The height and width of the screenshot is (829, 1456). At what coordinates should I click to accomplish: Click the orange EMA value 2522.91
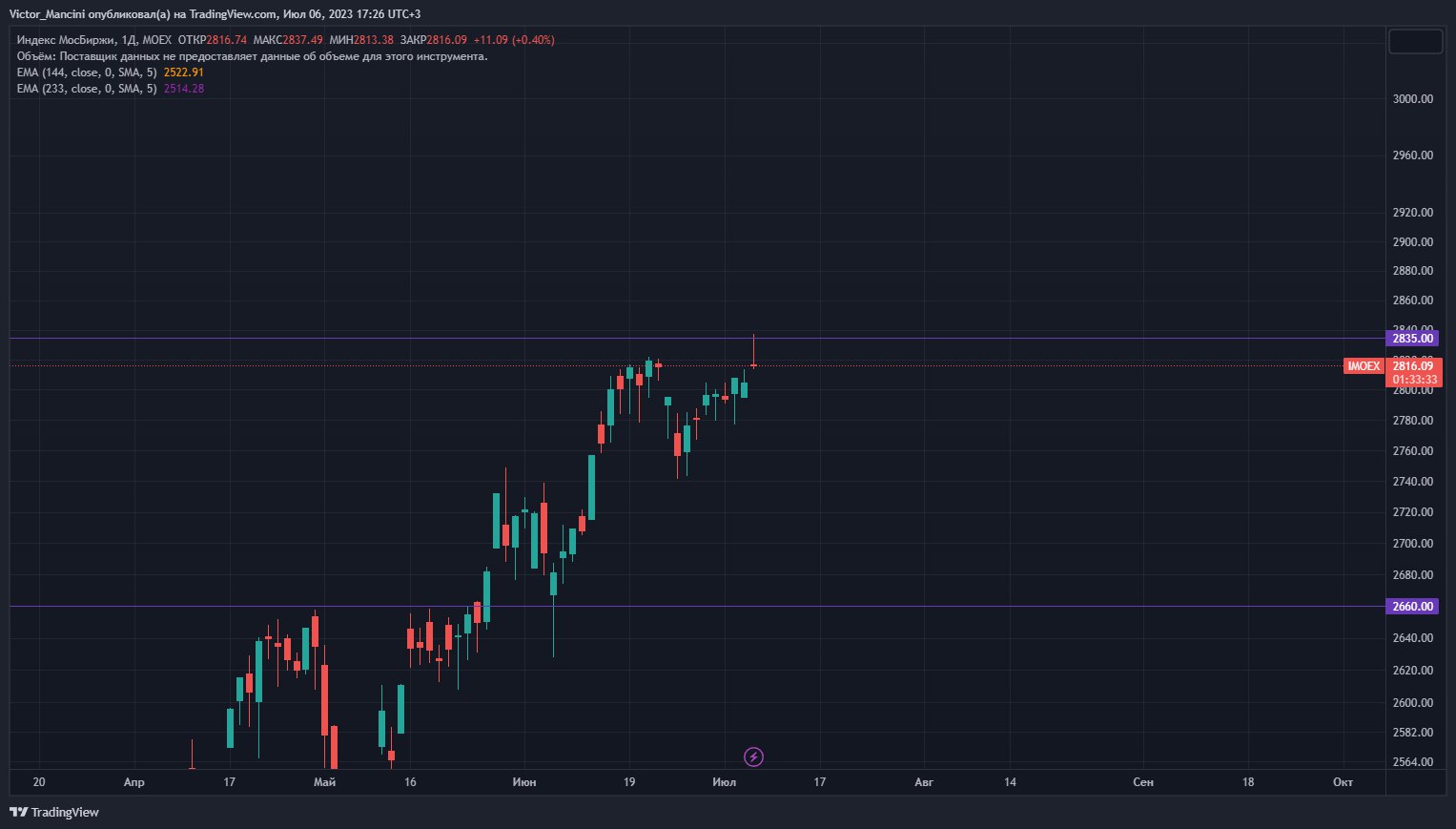tap(184, 73)
